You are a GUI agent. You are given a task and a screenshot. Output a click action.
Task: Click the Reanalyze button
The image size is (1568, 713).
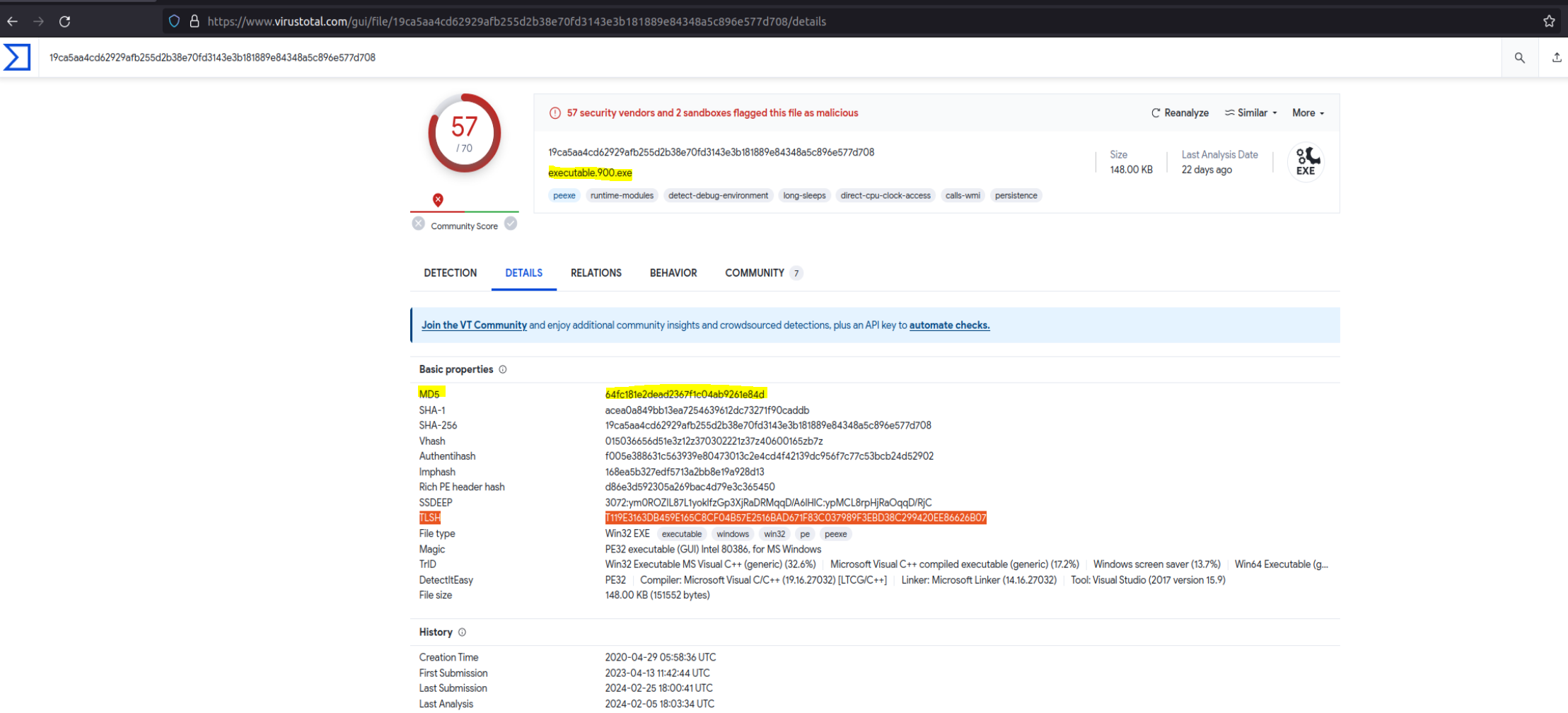coord(1180,113)
